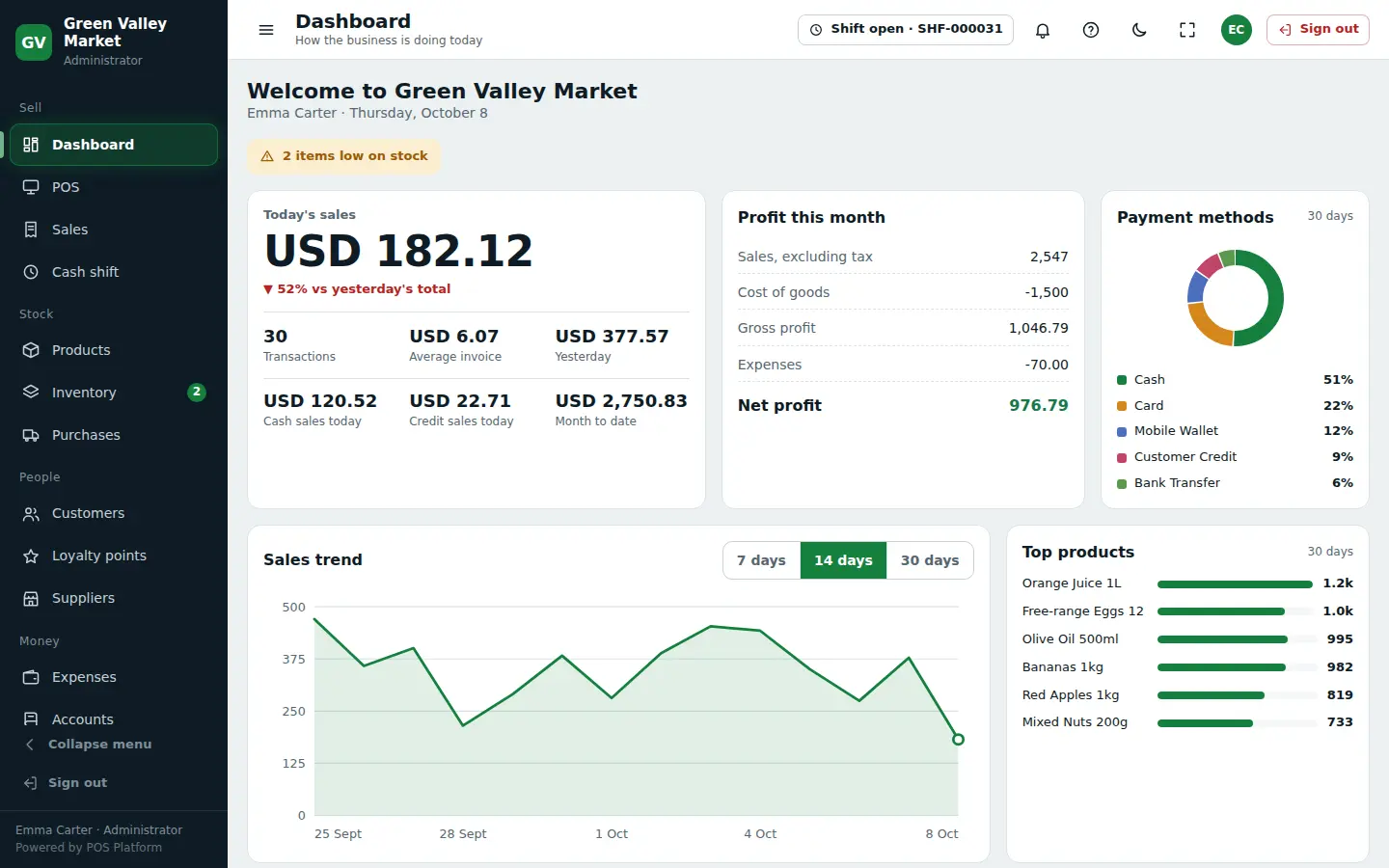The image size is (1389, 868).
Task: Click the Cash legend color swatch
Action: [1122, 380]
